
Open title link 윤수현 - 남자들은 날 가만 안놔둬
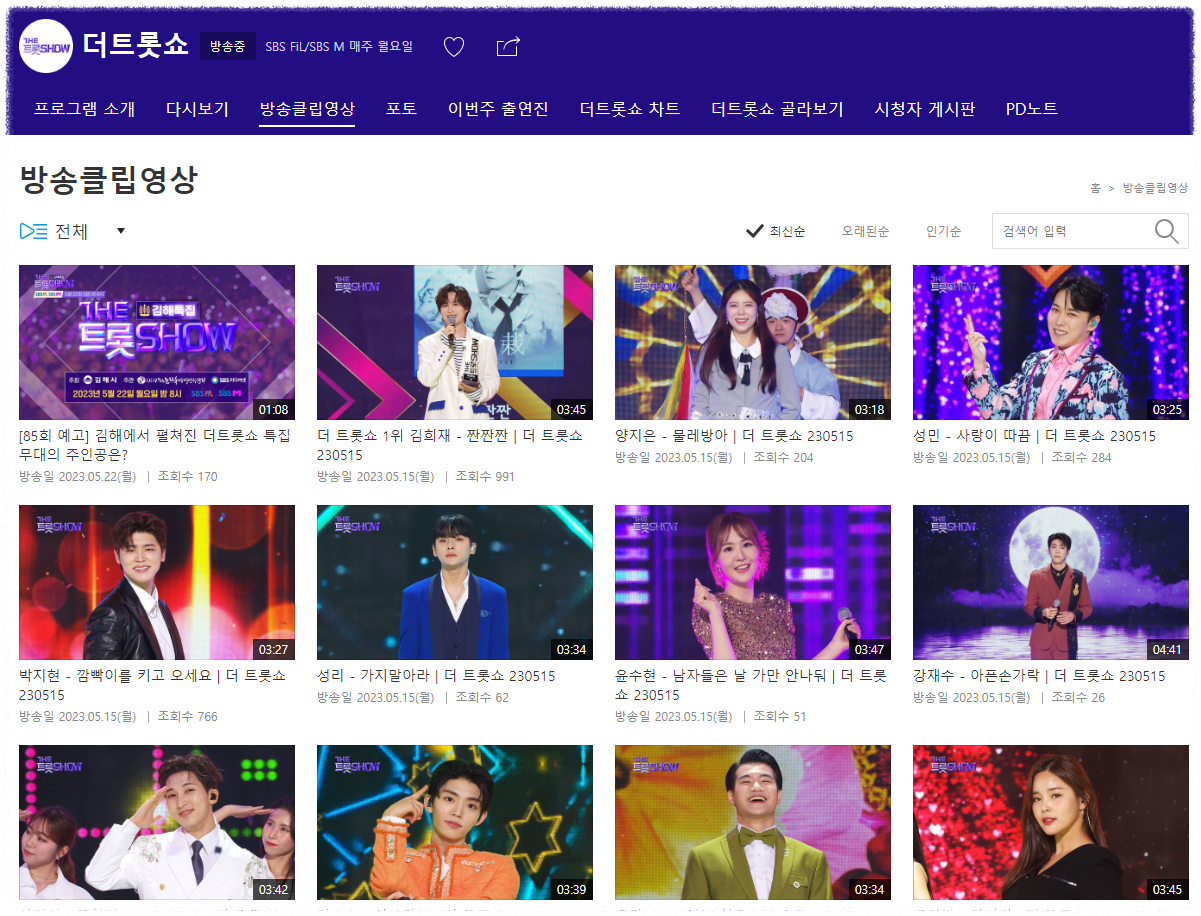tap(751, 685)
